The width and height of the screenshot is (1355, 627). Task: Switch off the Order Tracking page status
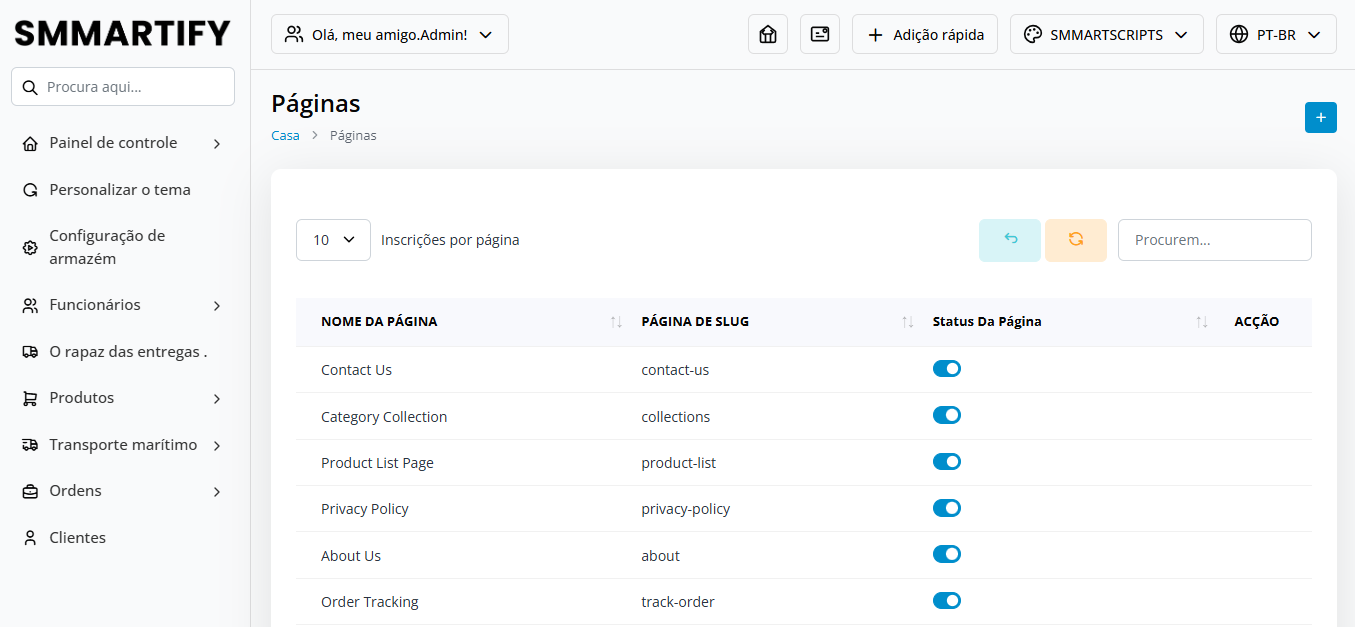[946, 601]
